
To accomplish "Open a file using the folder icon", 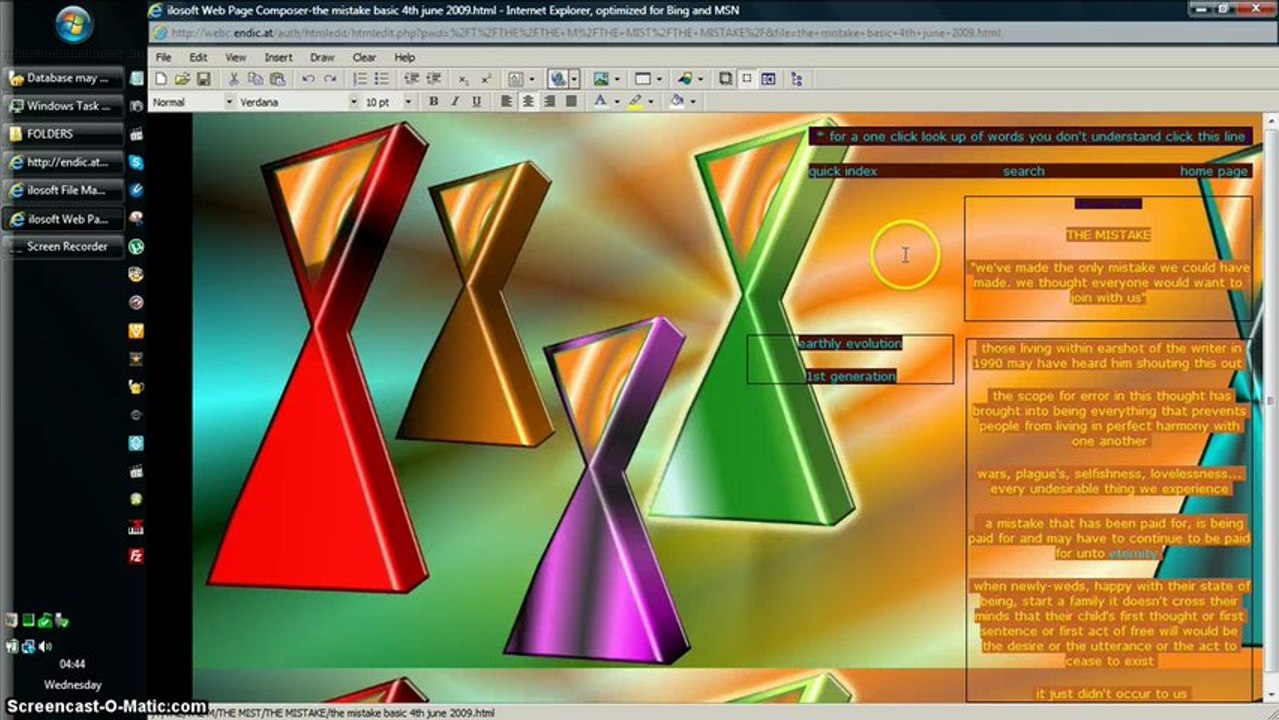I will (x=182, y=79).
